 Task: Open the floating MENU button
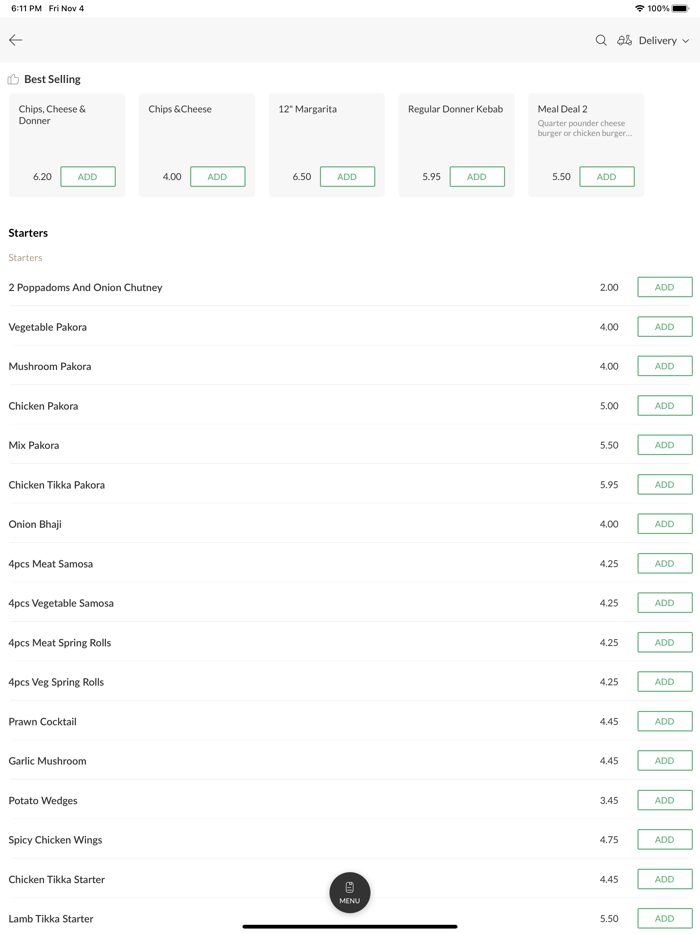(x=350, y=892)
